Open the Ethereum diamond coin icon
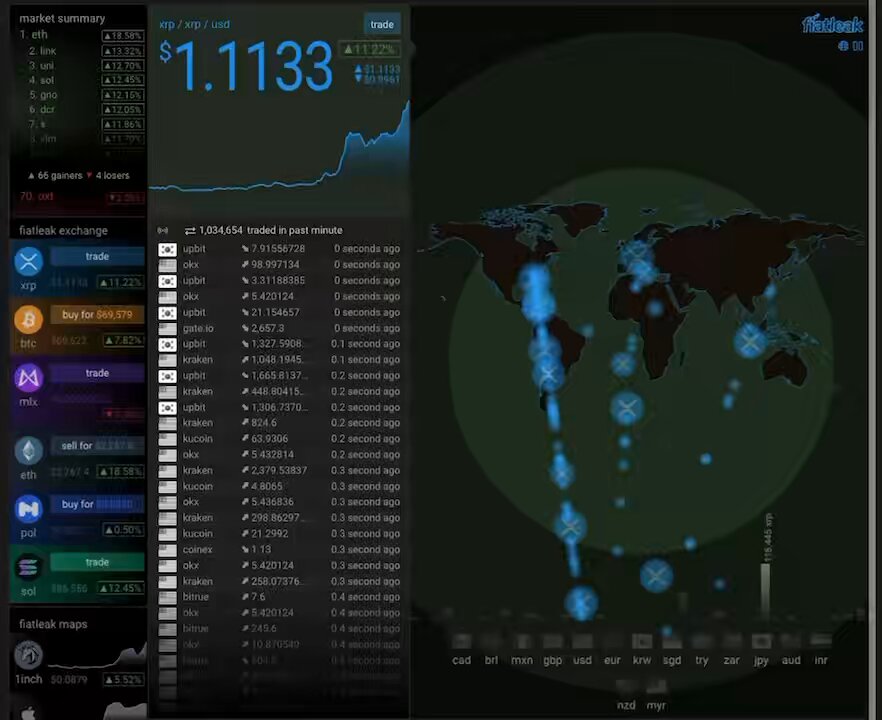Viewport: 882px width, 720px height. click(28, 451)
